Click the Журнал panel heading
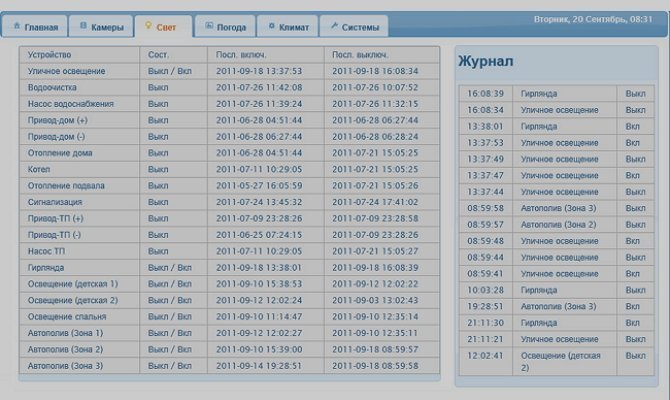The height and width of the screenshot is (400, 670). pos(486,61)
